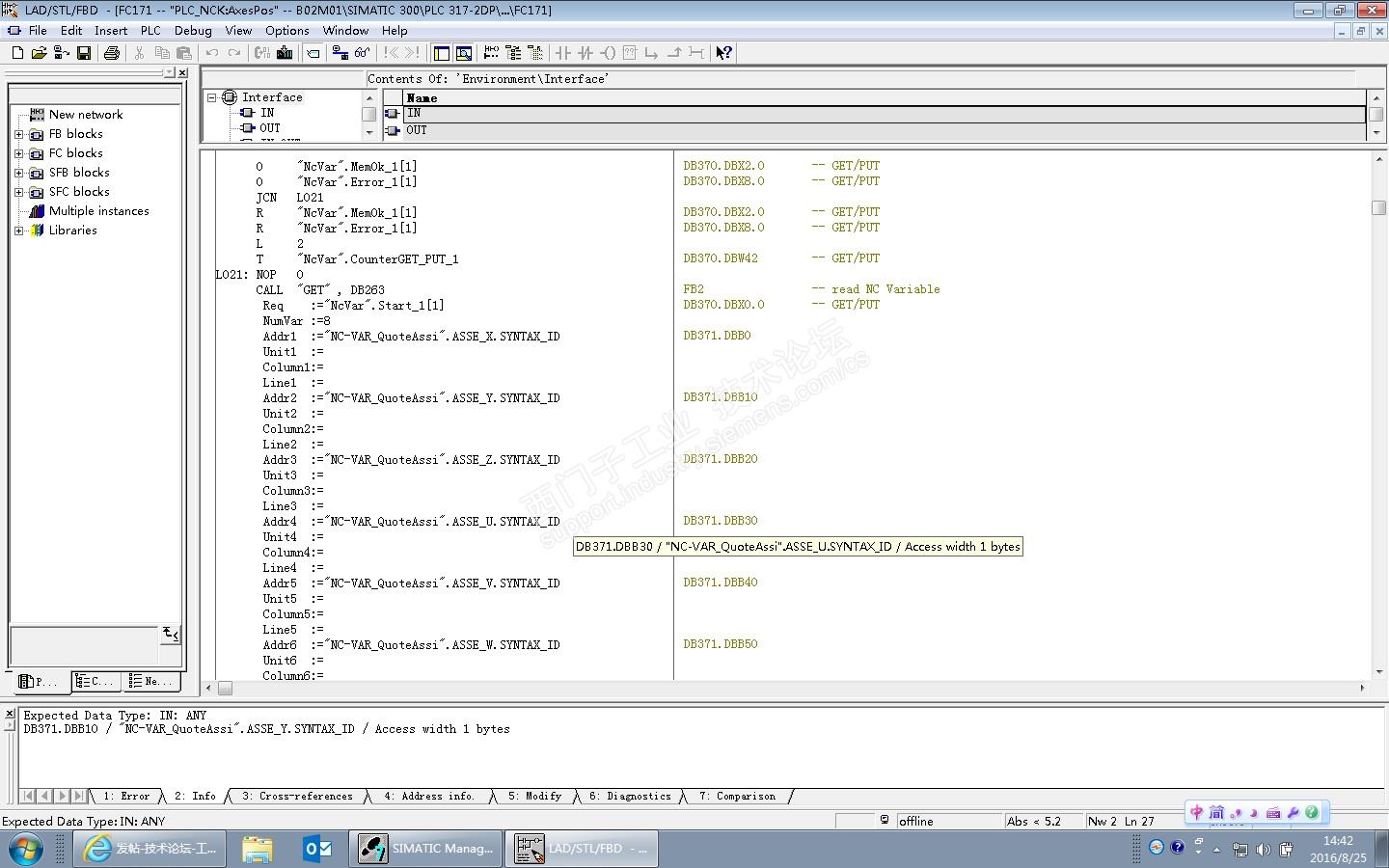Click the open branch toolbar icon
1389x868 pixels.
[652, 53]
